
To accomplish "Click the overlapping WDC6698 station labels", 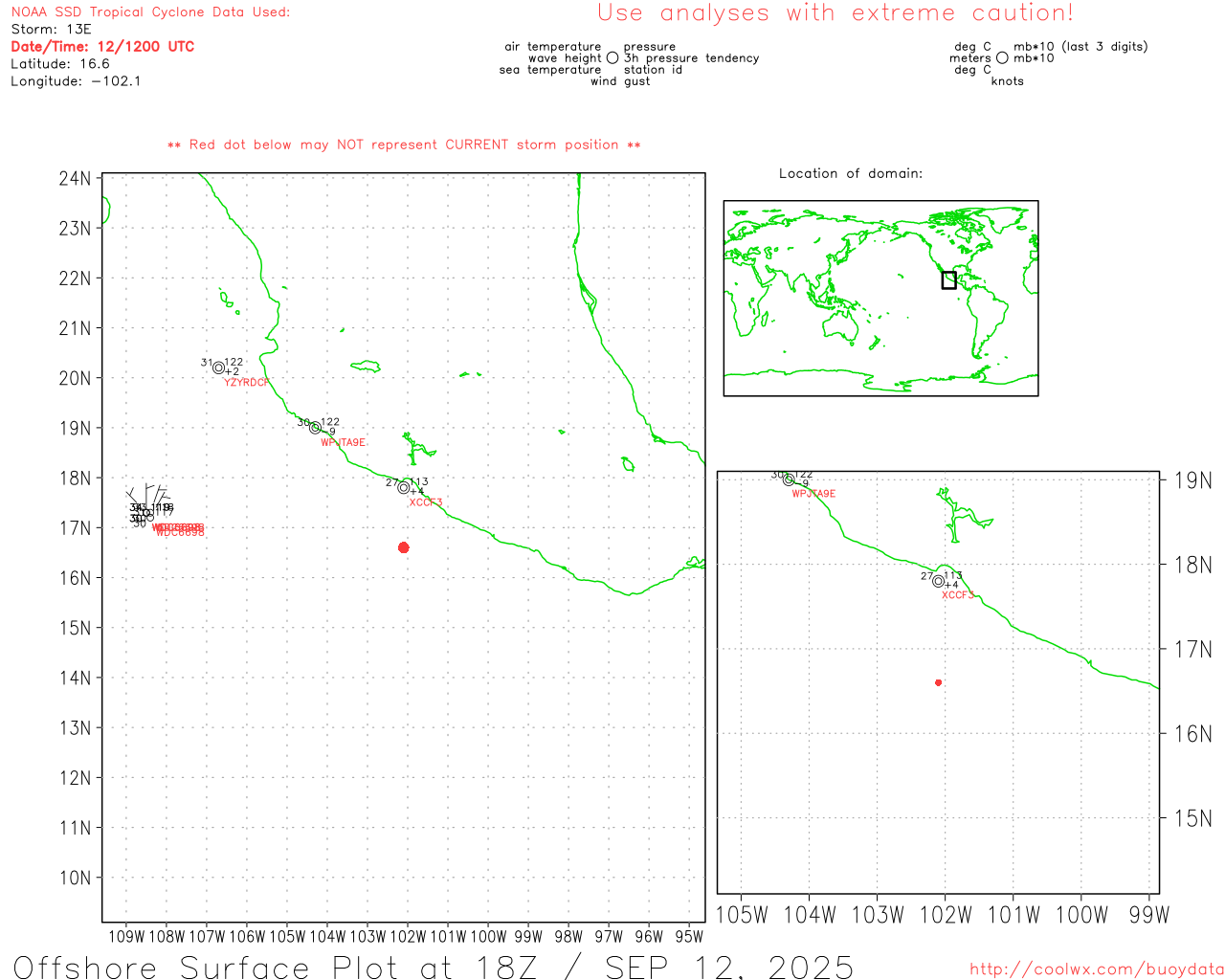I will (178, 529).
